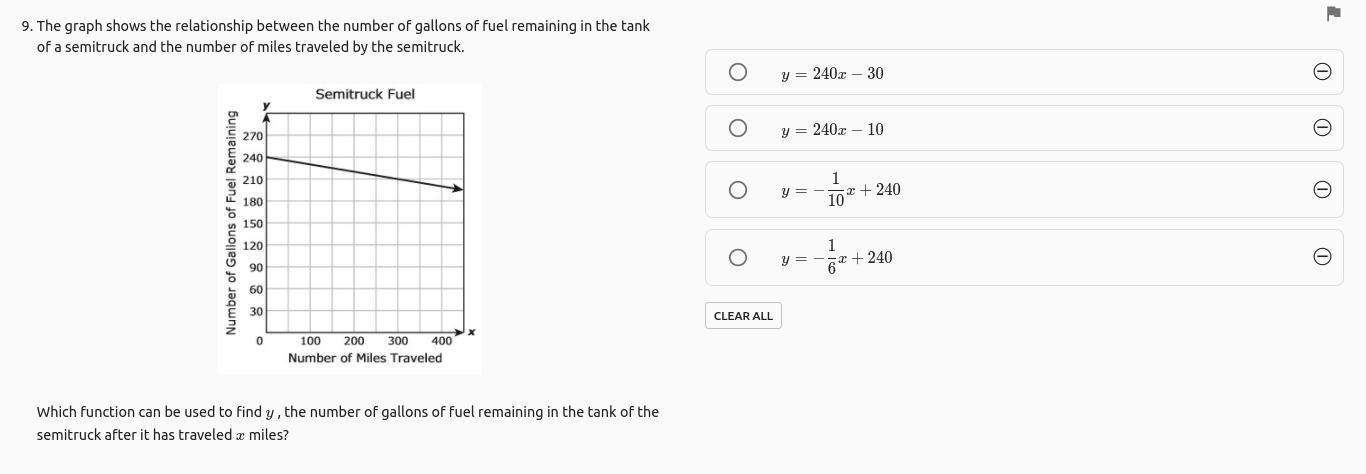Screen dimensions: 1366x474
Task: Cross out the −1/10 x + 240 option
Action: [1321, 190]
